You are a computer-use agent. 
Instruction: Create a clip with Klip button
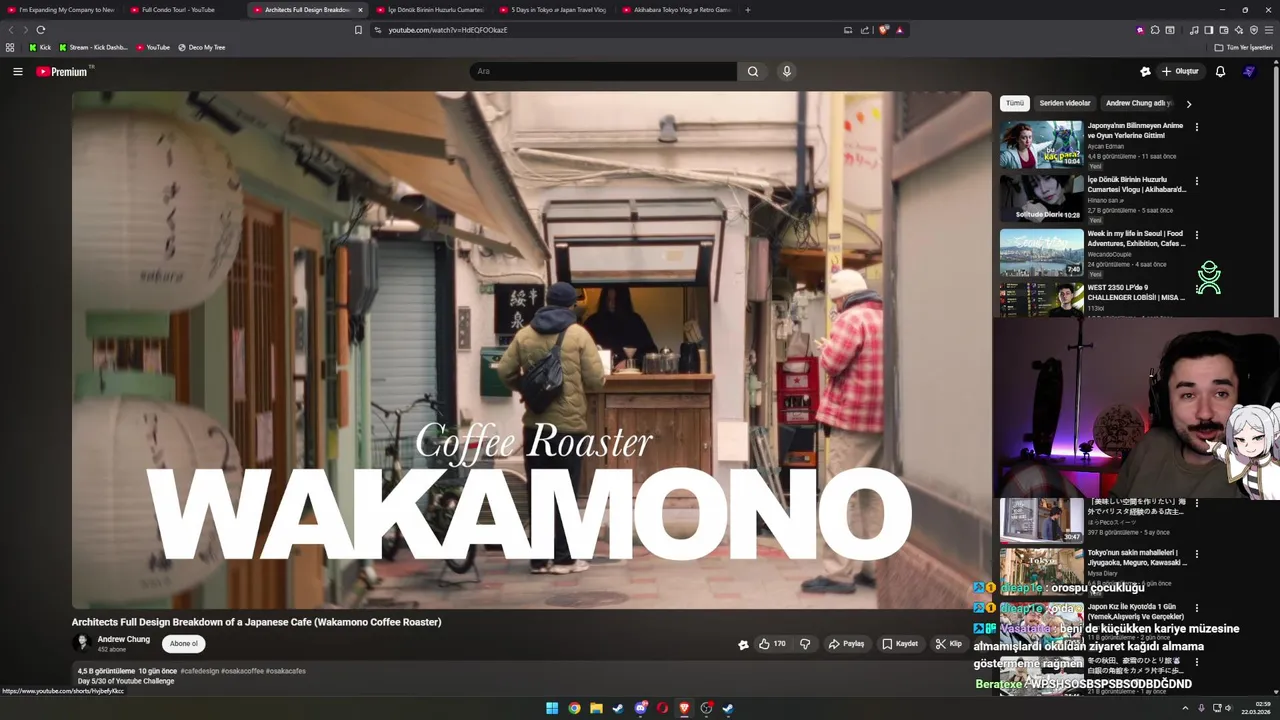coord(948,644)
